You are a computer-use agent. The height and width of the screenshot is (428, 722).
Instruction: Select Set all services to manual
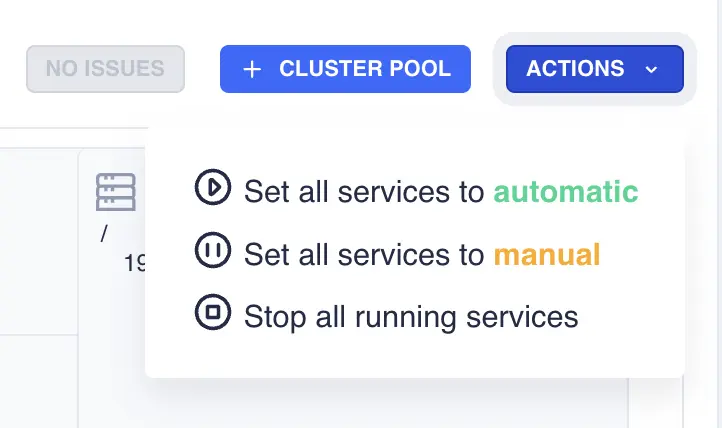(x=397, y=254)
